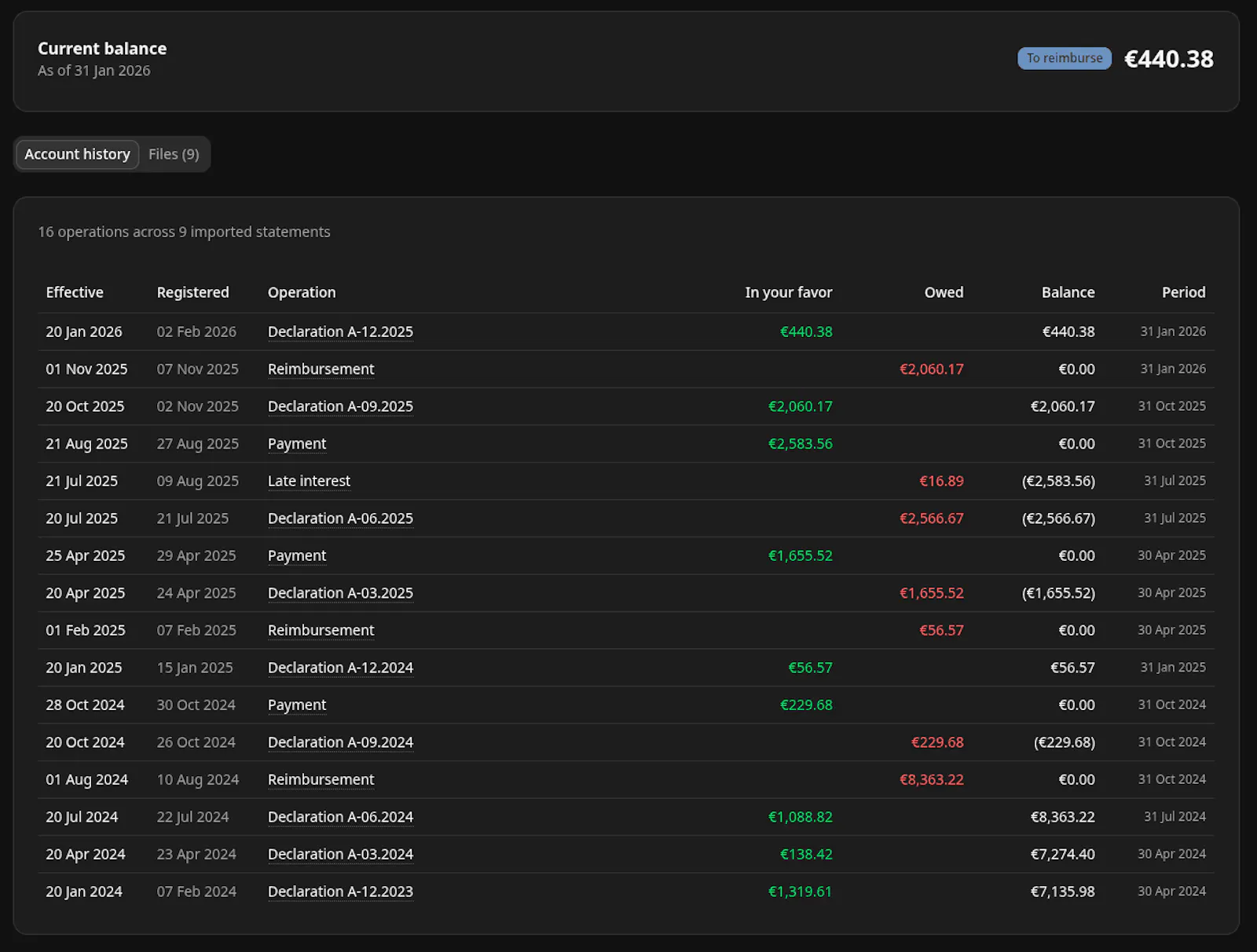Click the €16.89 late interest amount
The width and height of the screenshot is (1257, 952).
click(941, 481)
